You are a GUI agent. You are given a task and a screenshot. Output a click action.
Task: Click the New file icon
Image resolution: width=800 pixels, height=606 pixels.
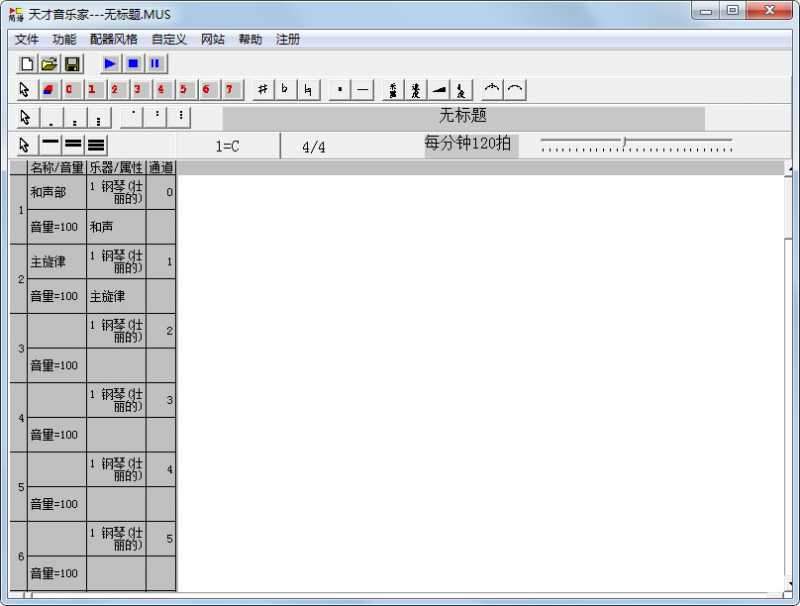click(x=27, y=64)
